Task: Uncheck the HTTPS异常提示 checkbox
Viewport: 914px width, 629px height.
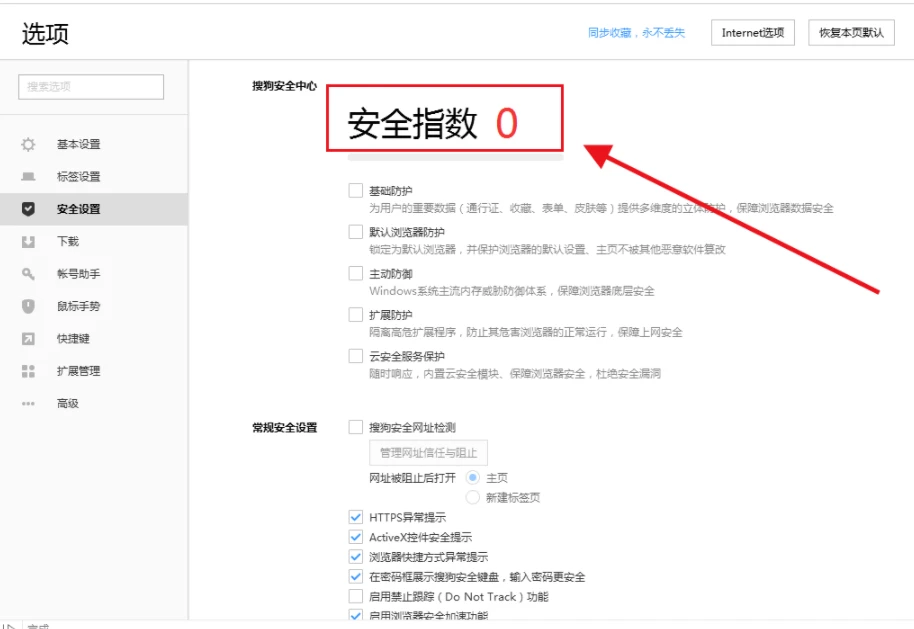Action: [355, 517]
